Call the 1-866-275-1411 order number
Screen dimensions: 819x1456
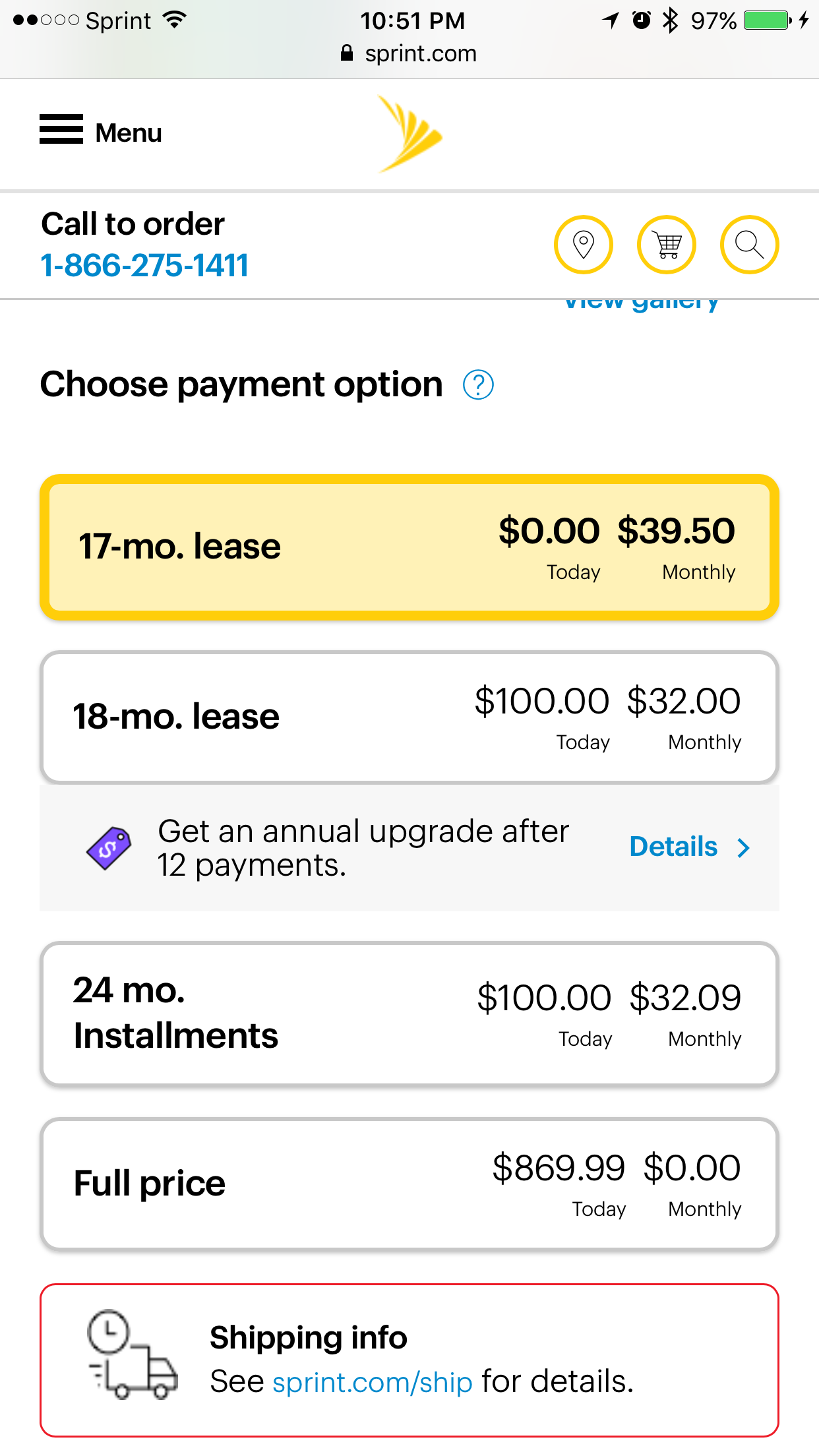[144, 266]
